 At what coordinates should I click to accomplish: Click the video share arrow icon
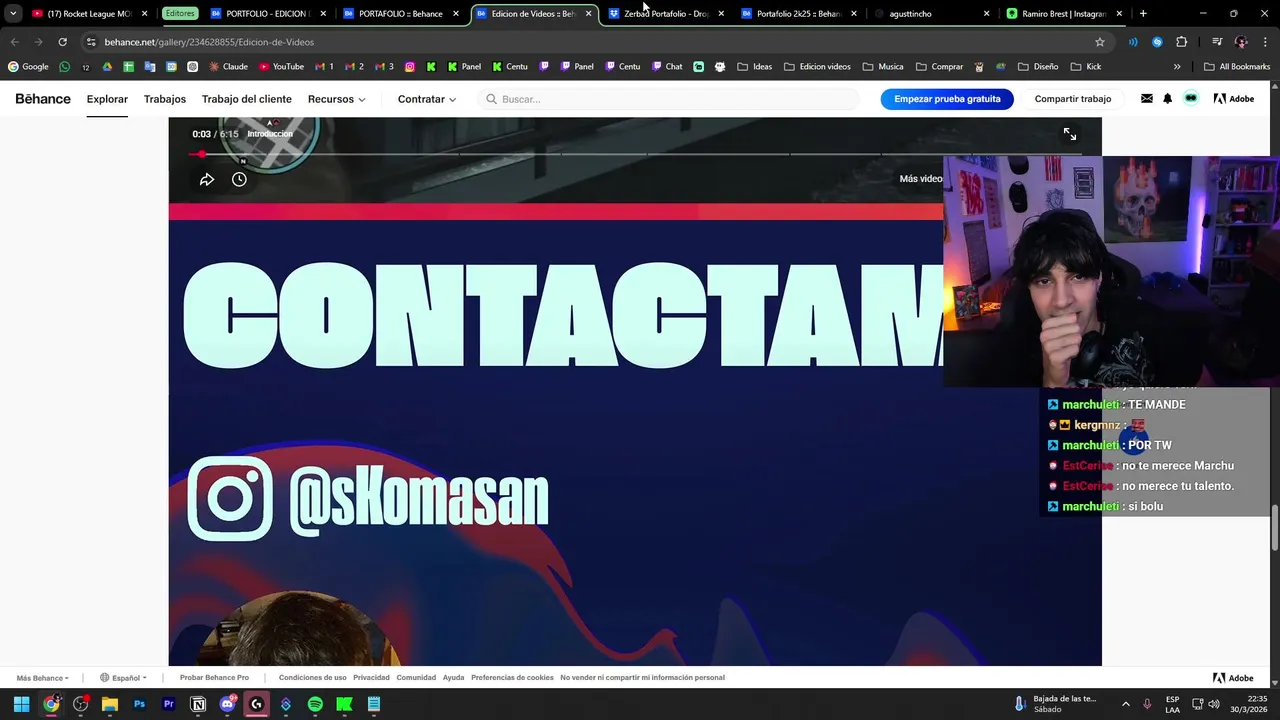click(207, 180)
